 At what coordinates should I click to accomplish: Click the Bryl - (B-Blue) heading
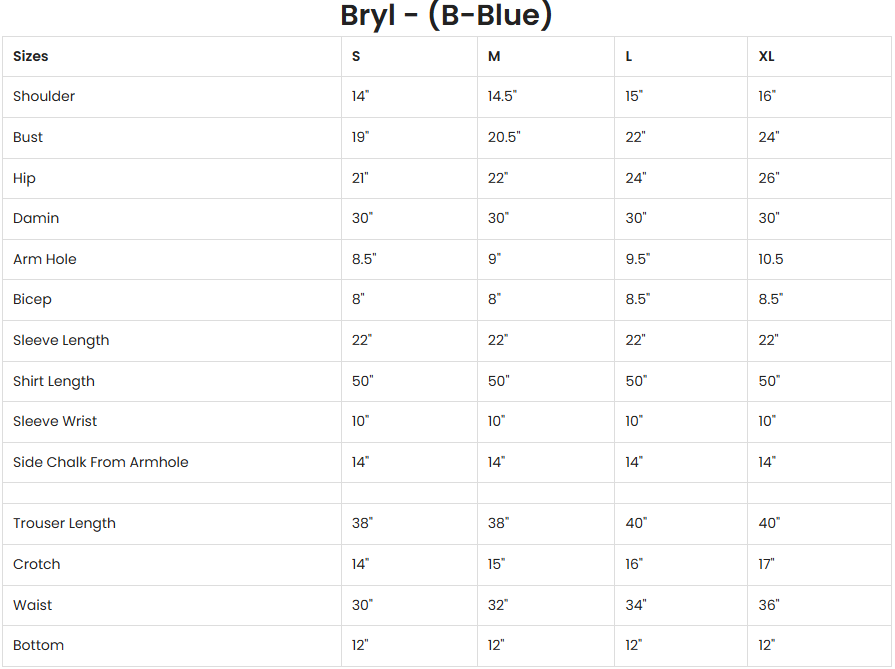click(x=446, y=16)
